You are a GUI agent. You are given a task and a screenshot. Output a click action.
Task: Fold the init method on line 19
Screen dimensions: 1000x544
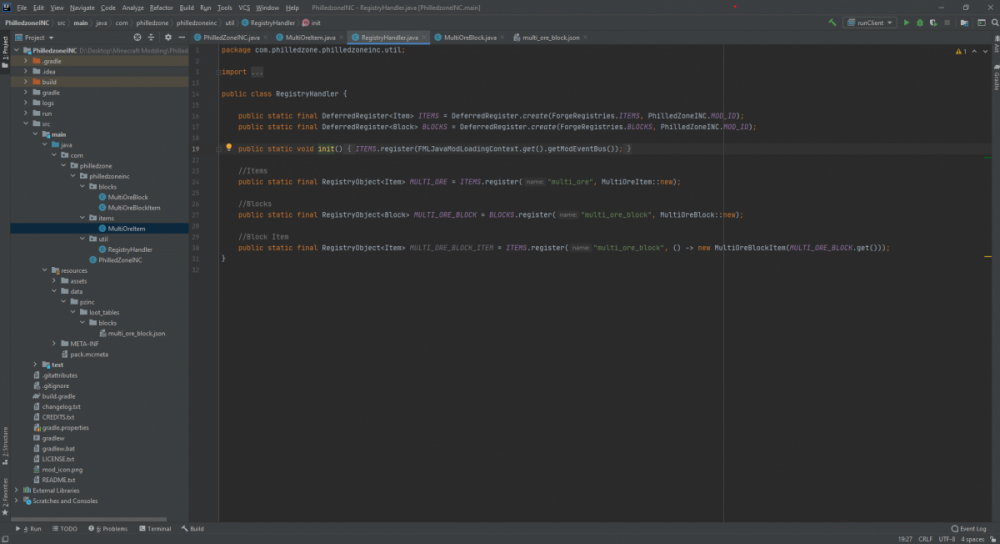tap(218, 149)
